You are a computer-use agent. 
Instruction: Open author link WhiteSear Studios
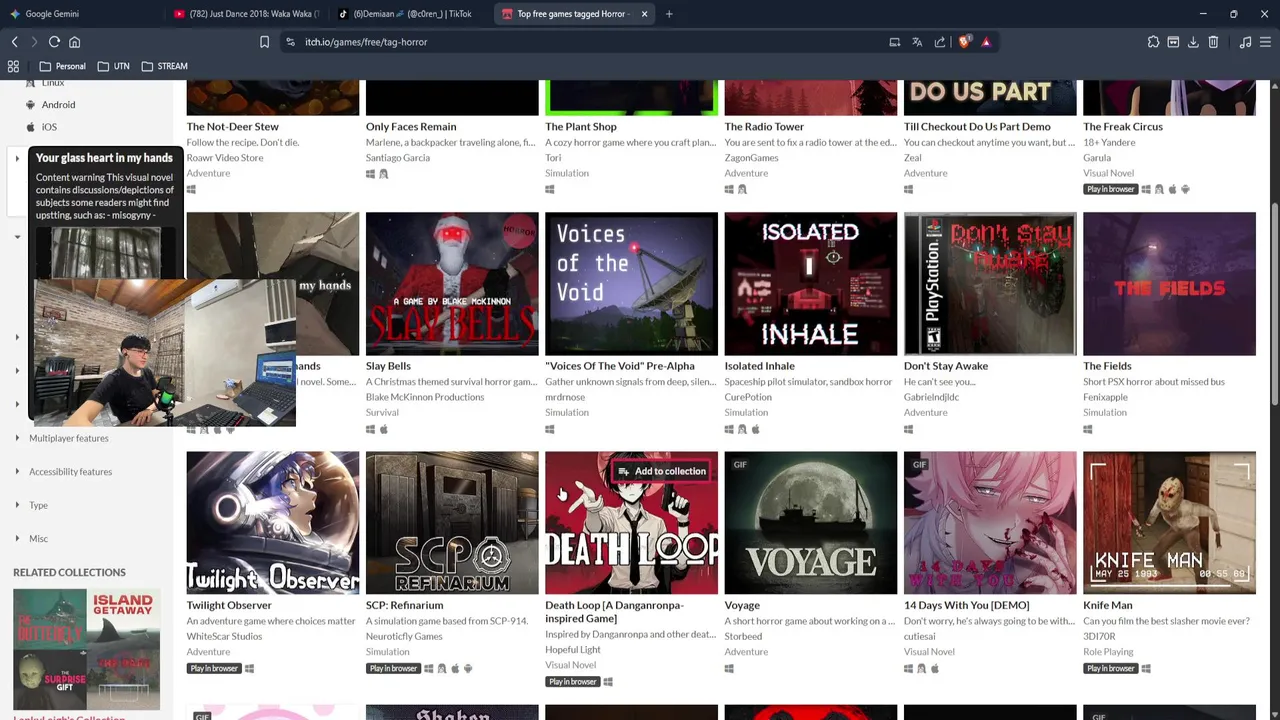point(224,636)
